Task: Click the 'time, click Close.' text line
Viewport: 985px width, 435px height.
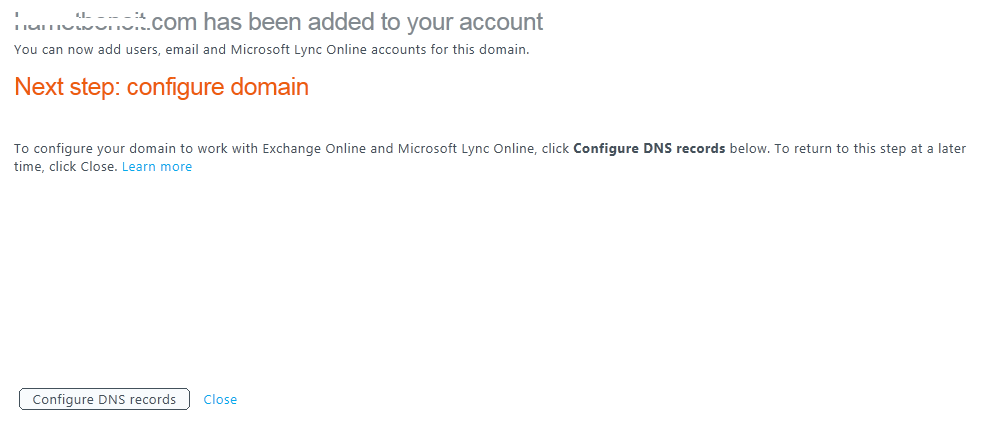Action: tap(65, 167)
